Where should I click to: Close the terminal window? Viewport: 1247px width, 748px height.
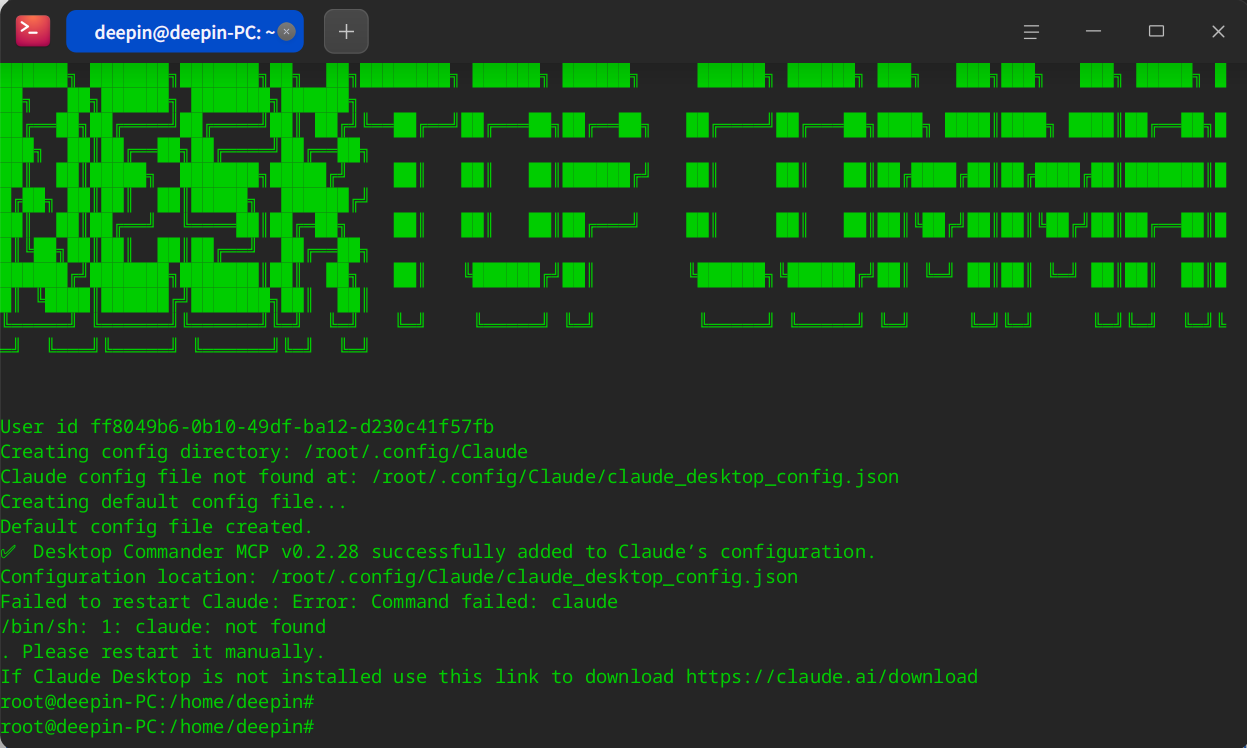[1218, 32]
